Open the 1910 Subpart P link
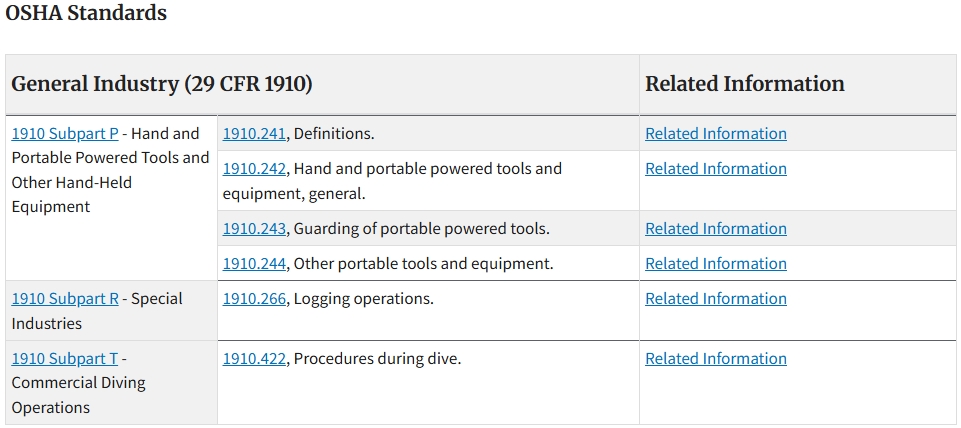Viewport: 961px width, 428px height. click(x=65, y=134)
